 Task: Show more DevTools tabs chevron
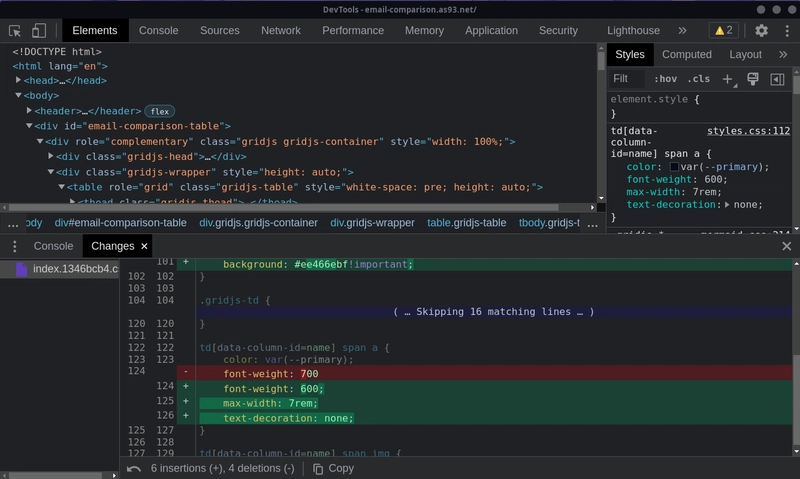click(x=682, y=31)
